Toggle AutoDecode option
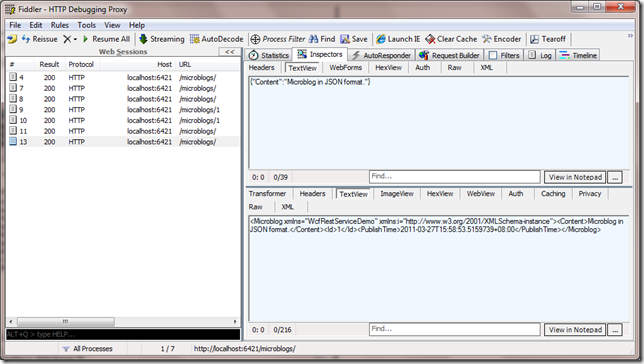Image resolution: width=644 pixels, height=364 pixels. click(x=216, y=39)
